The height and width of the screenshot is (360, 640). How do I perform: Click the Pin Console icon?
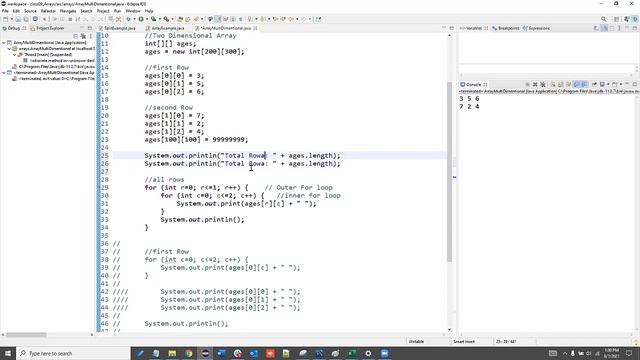click(x=594, y=84)
